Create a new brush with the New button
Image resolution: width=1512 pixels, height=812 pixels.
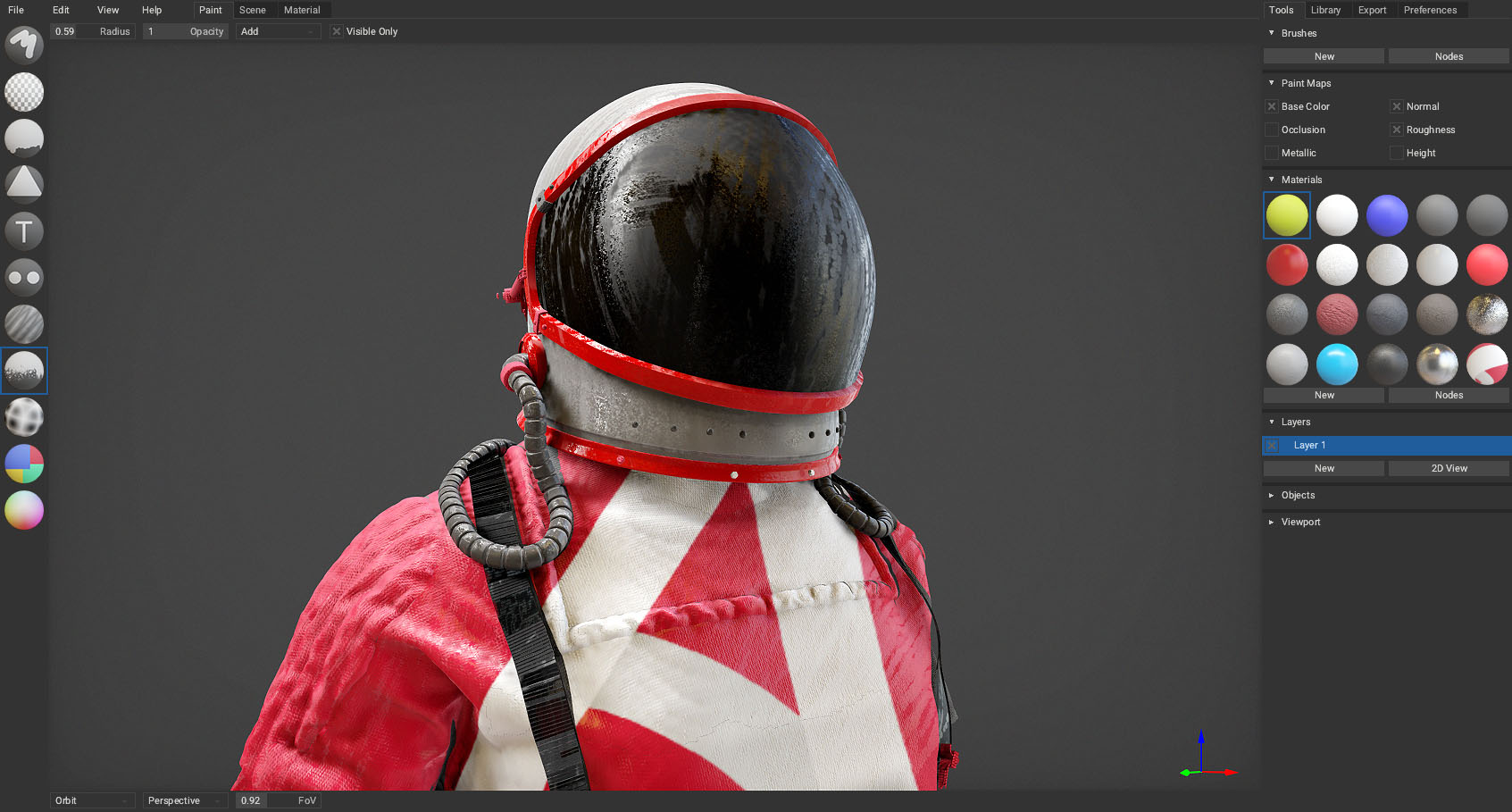1323,55
